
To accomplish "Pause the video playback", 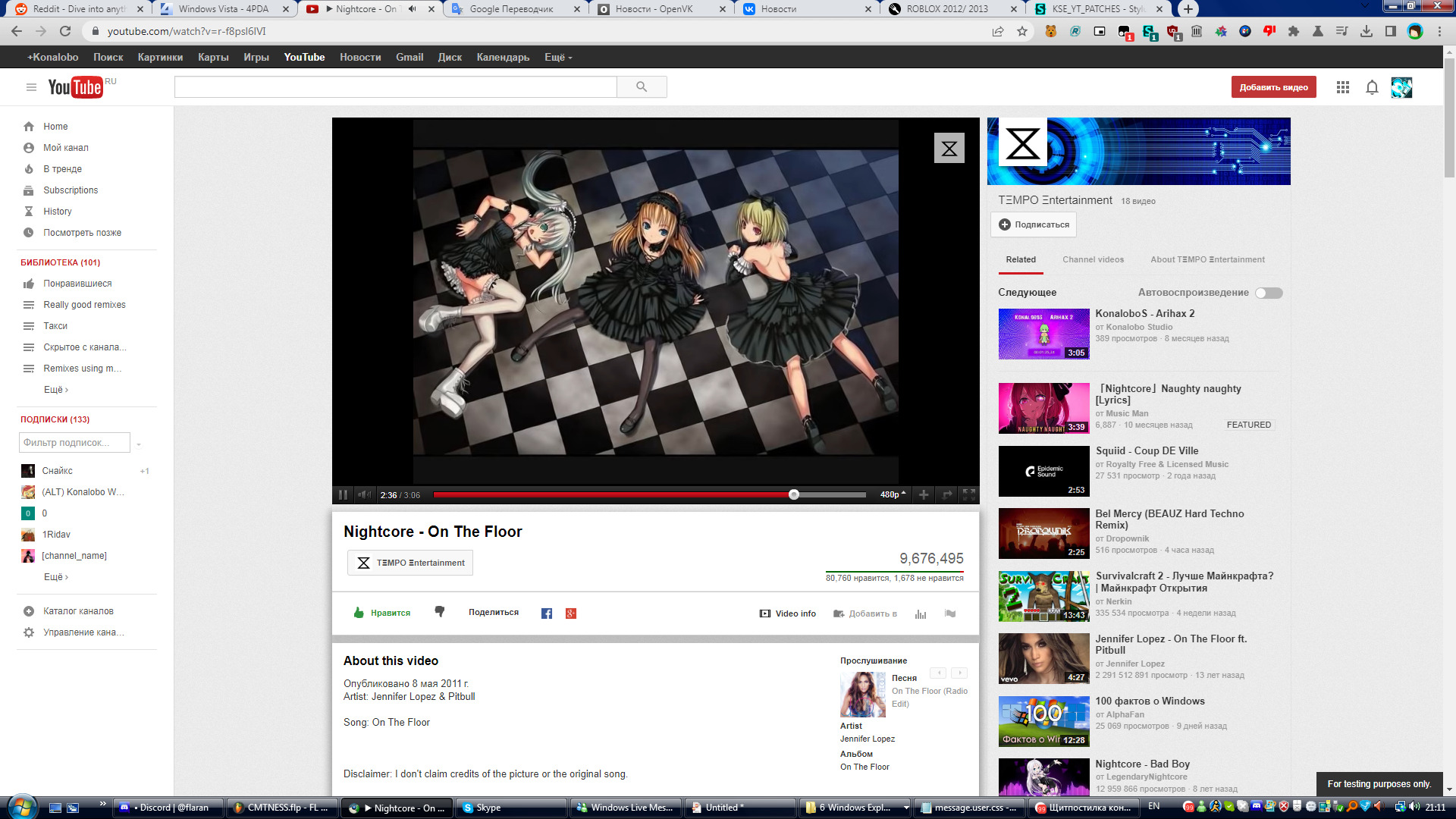I will tap(343, 494).
